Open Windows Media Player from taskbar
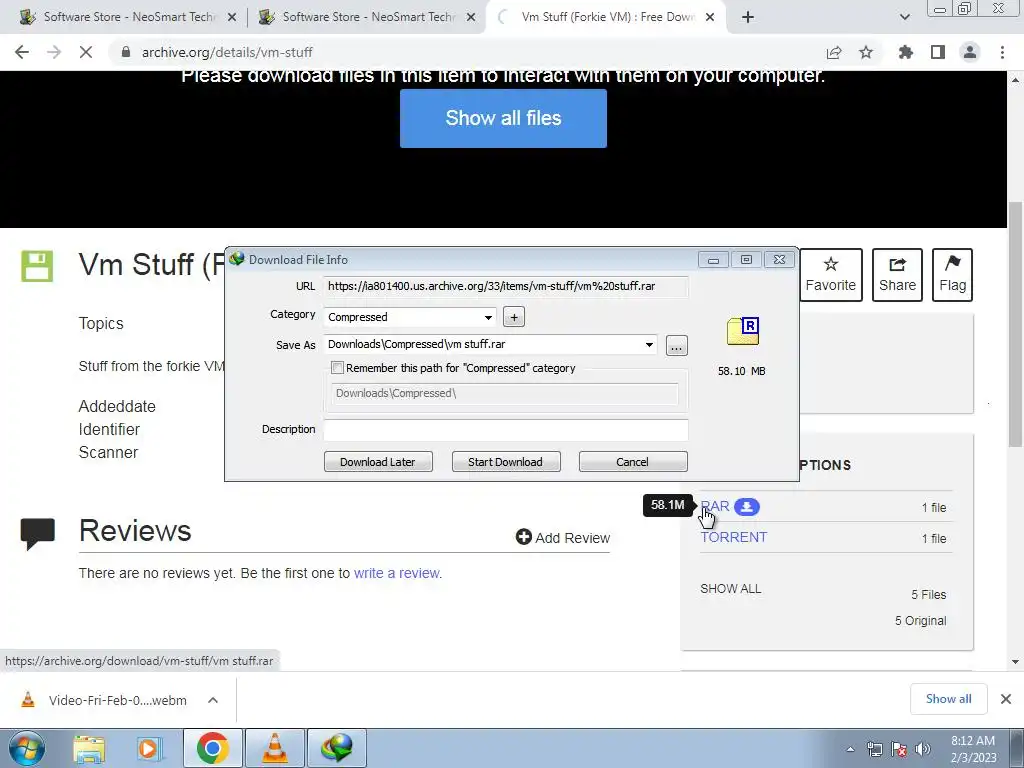This screenshot has width=1024, height=768. point(149,749)
